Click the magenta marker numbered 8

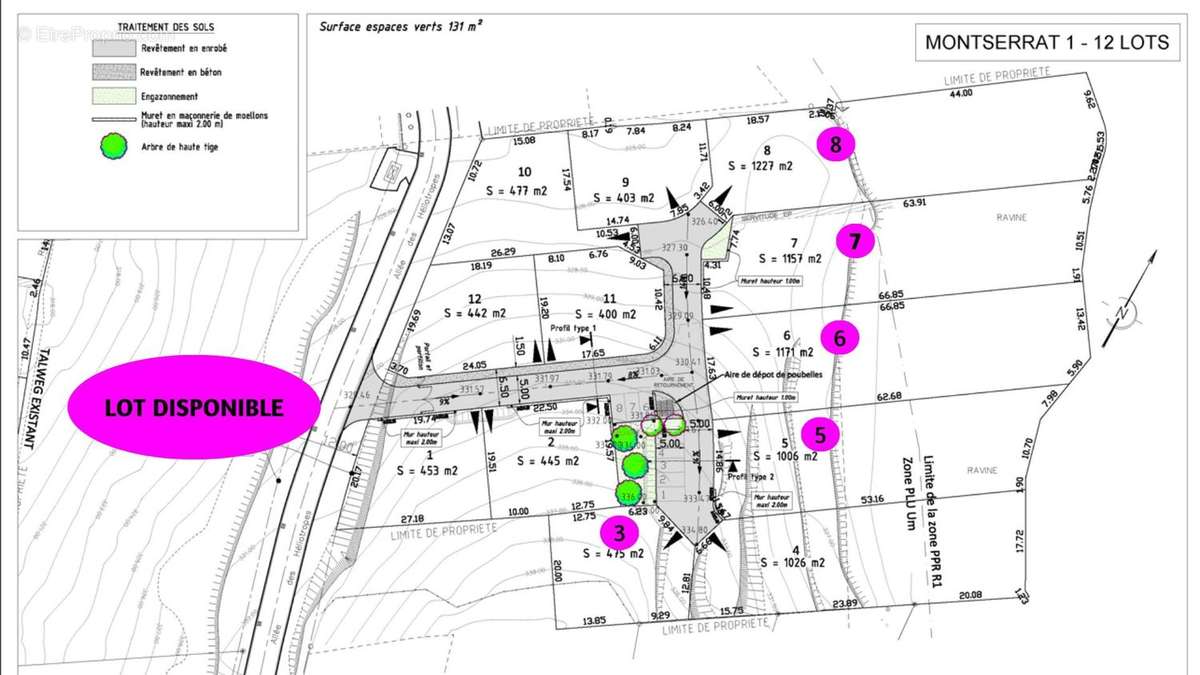836,144
